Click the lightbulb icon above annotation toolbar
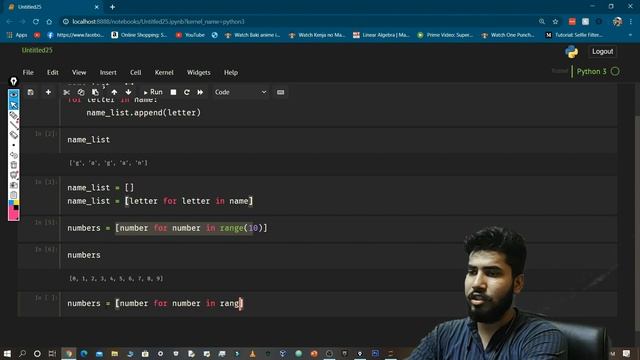 point(13,81)
